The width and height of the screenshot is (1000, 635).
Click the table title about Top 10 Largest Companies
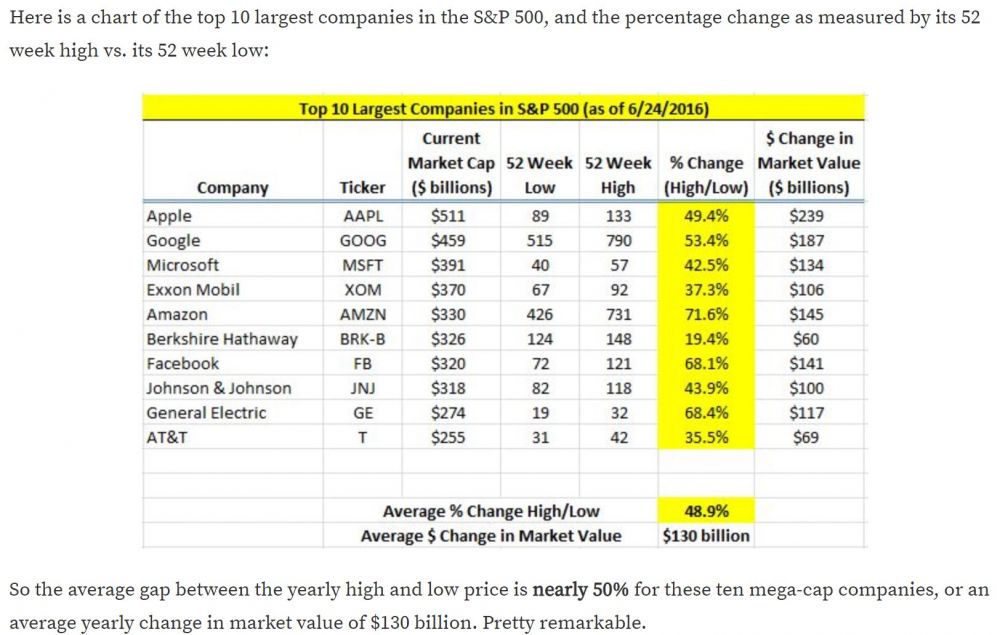click(511, 107)
